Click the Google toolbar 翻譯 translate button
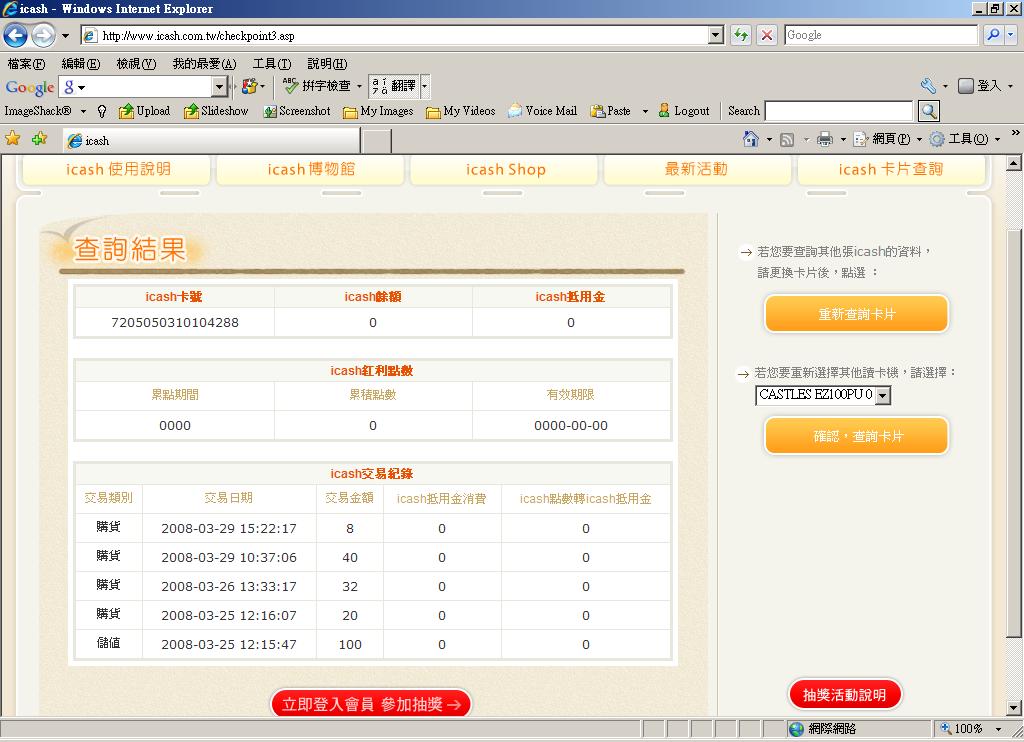The image size is (1024, 742). pos(394,86)
